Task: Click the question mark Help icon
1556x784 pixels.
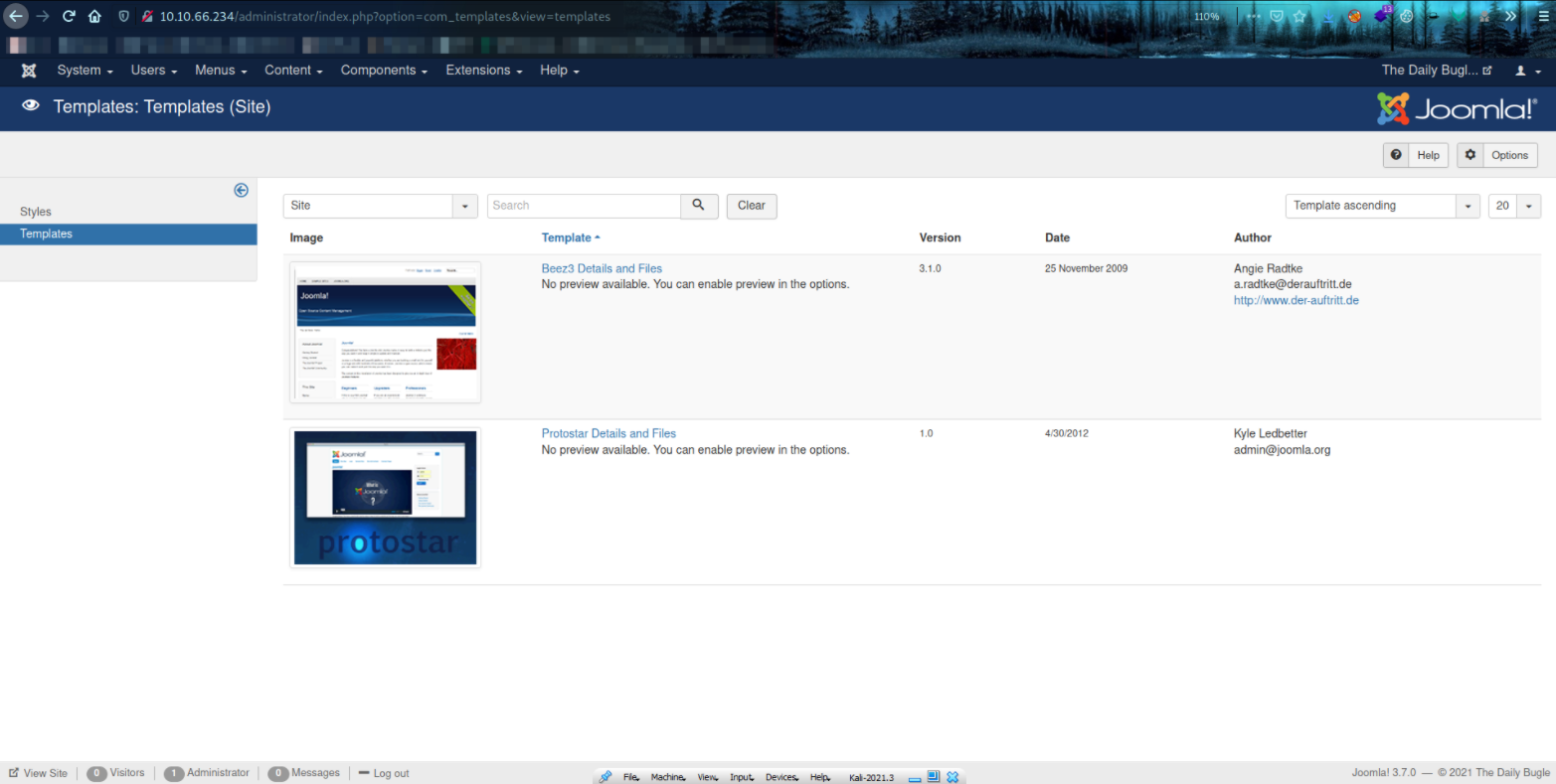Action: (1396, 155)
